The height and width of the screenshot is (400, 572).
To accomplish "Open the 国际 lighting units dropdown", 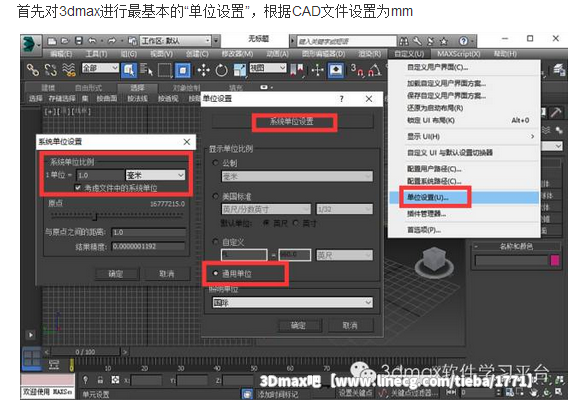I will [x=293, y=302].
